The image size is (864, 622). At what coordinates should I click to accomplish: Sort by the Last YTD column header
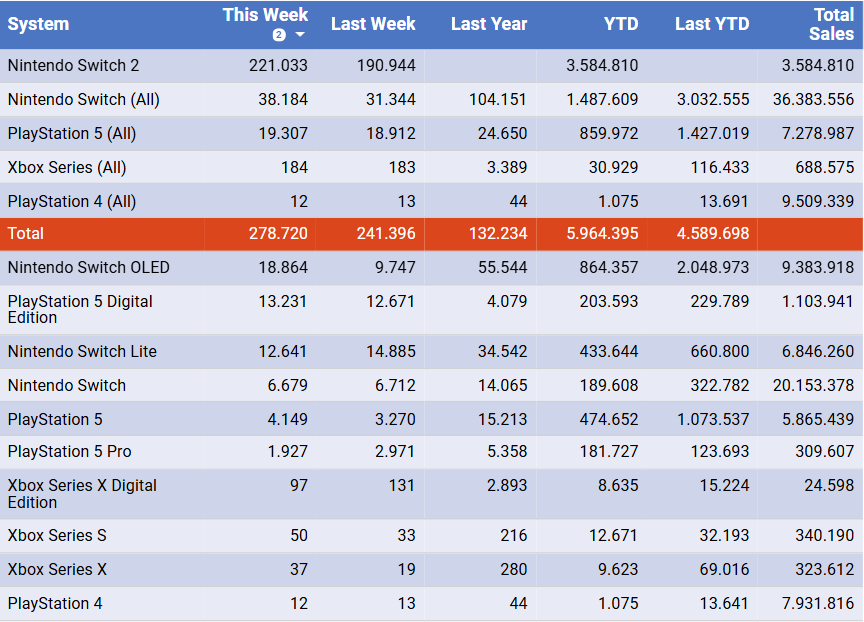[712, 24]
